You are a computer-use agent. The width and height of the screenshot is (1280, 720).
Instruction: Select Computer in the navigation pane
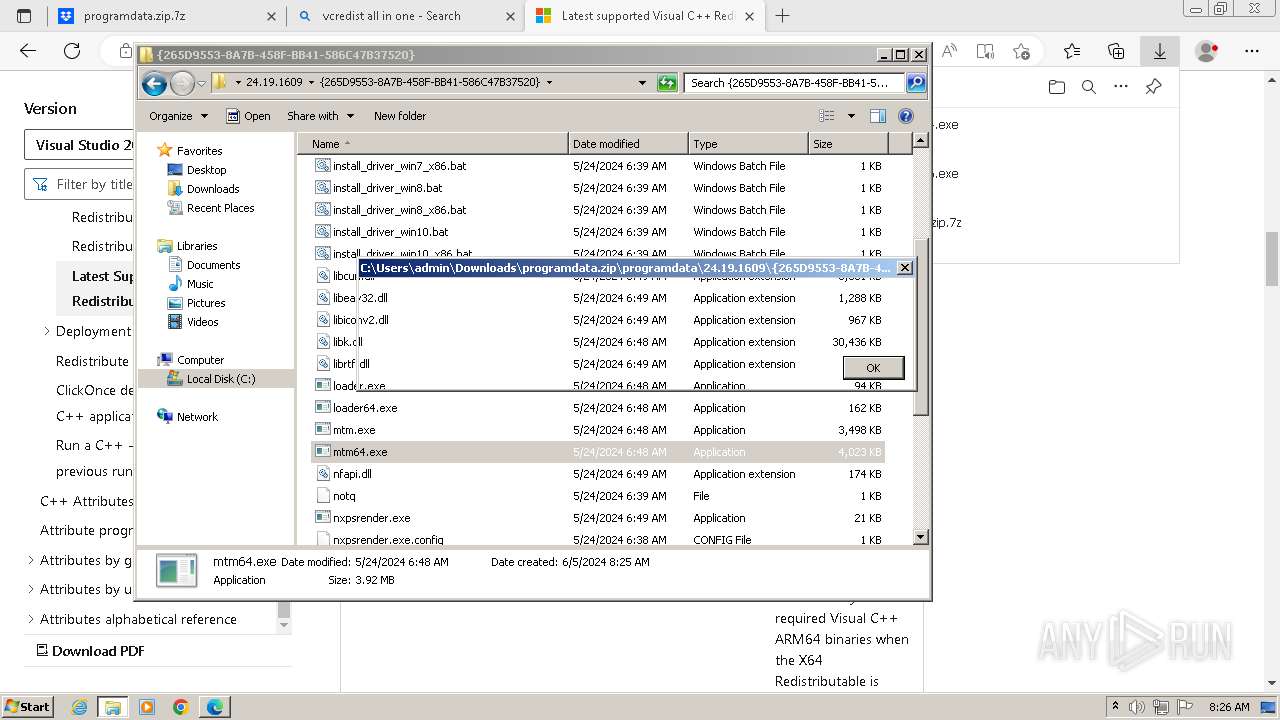200,360
